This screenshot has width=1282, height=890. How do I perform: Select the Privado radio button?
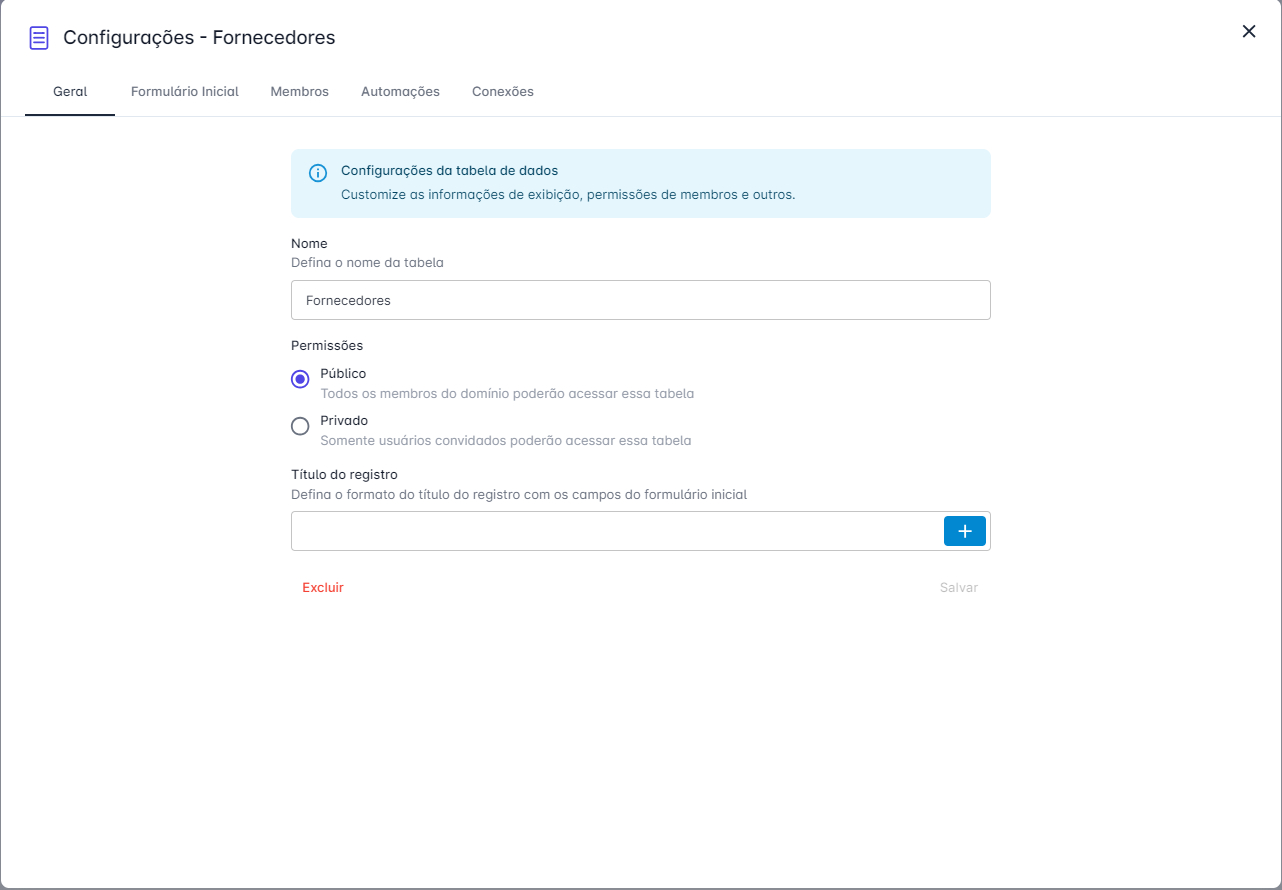300,426
